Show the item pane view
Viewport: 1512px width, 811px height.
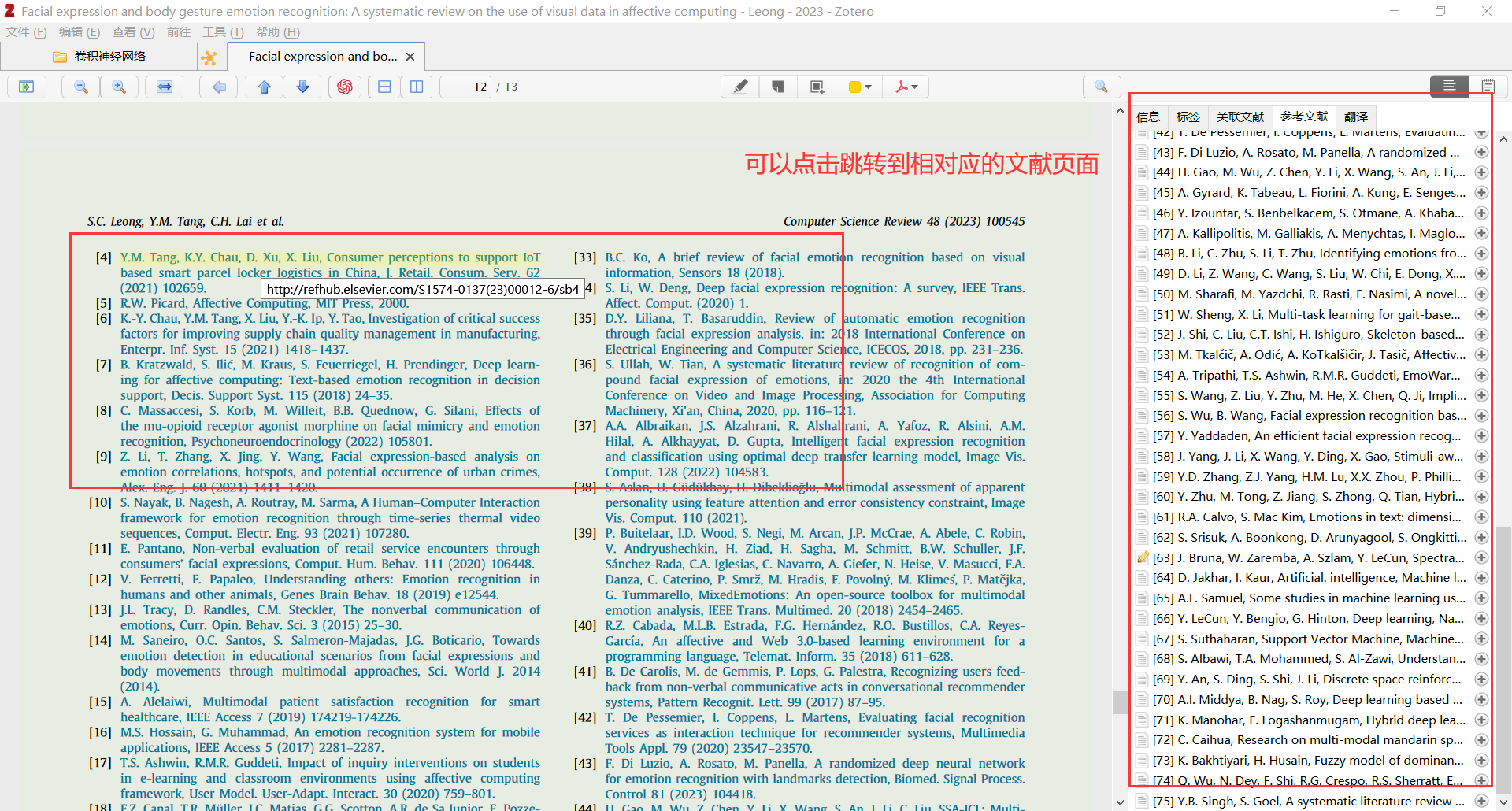click(1449, 85)
